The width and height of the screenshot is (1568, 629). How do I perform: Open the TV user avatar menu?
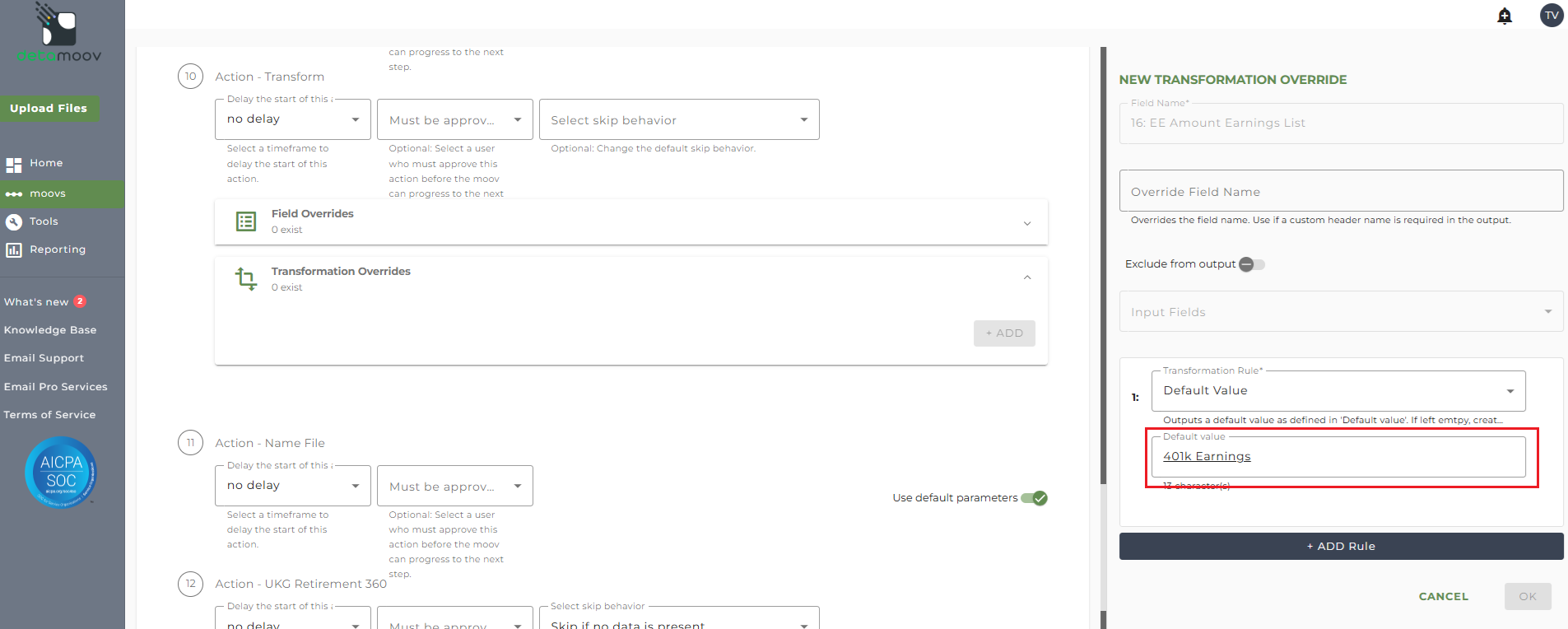click(x=1552, y=16)
